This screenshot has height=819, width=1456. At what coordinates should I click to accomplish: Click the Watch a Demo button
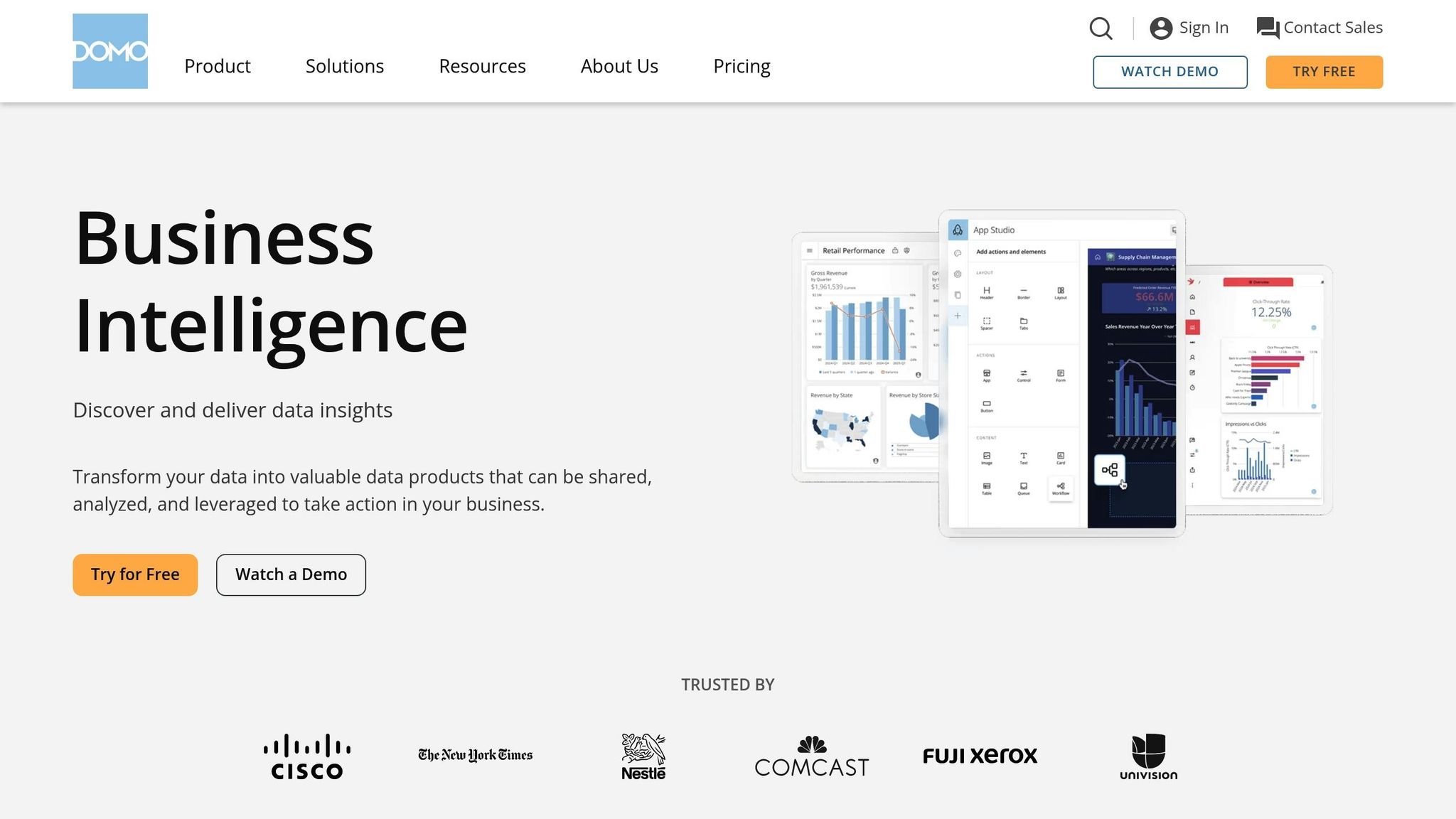tap(291, 574)
